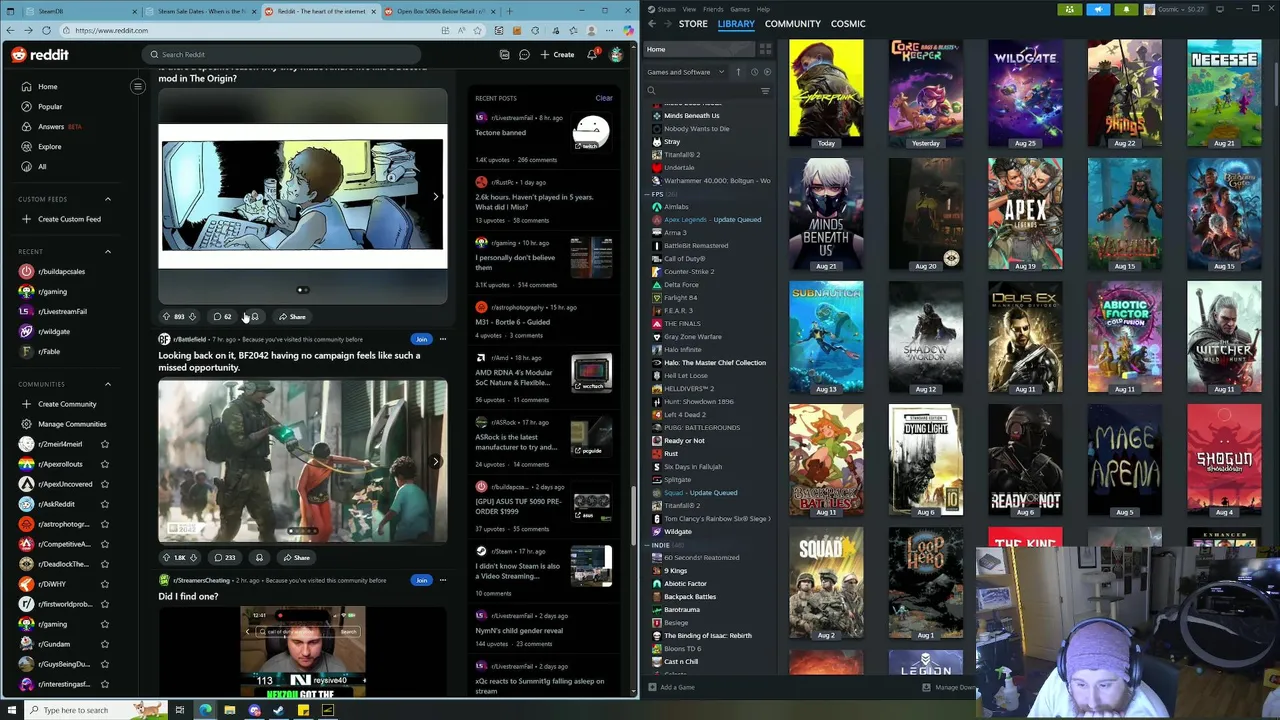Refresh the Reddit page in the browser
The image size is (1280, 720).
(46, 30)
